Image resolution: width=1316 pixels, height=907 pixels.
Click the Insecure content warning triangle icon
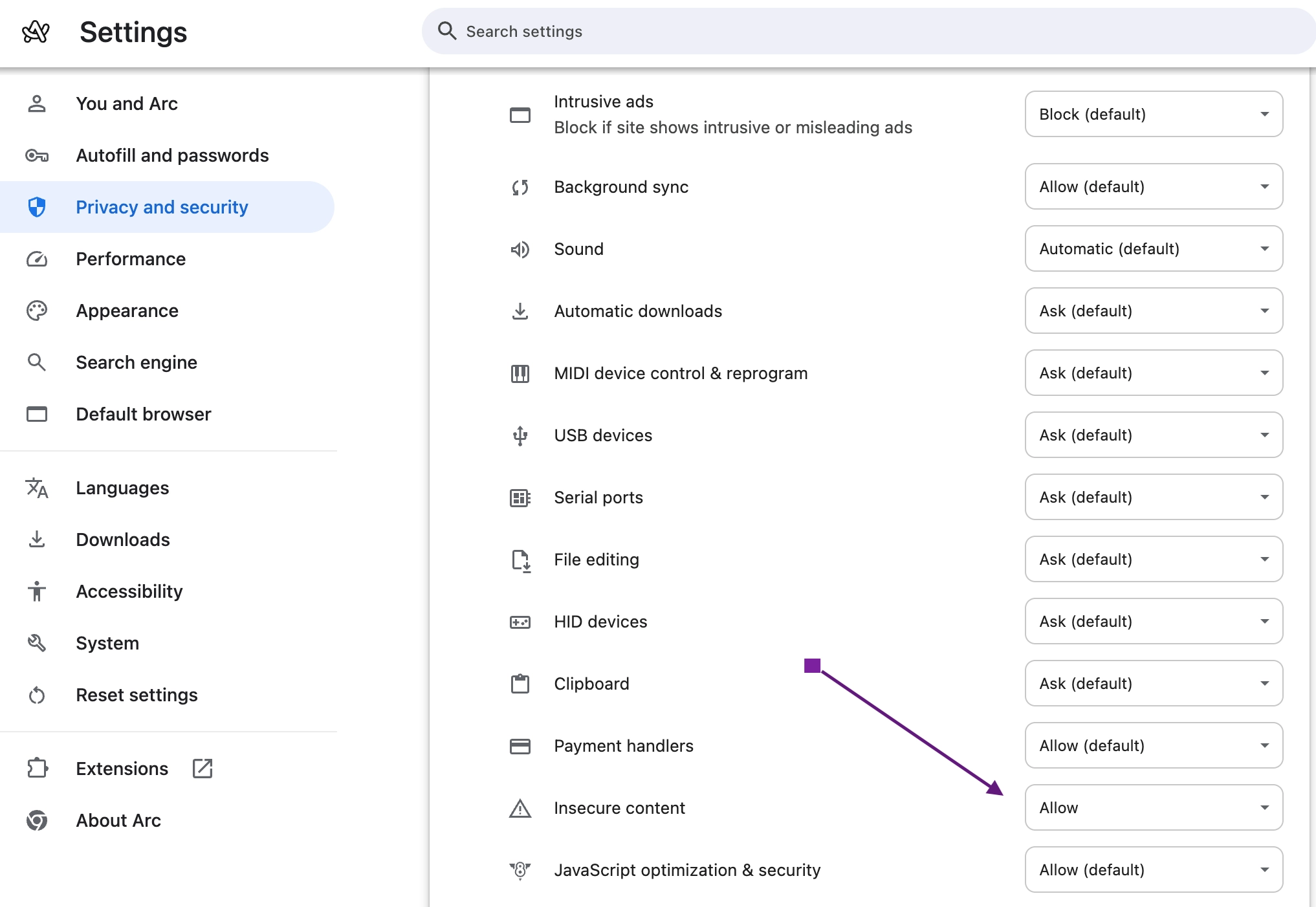(520, 808)
